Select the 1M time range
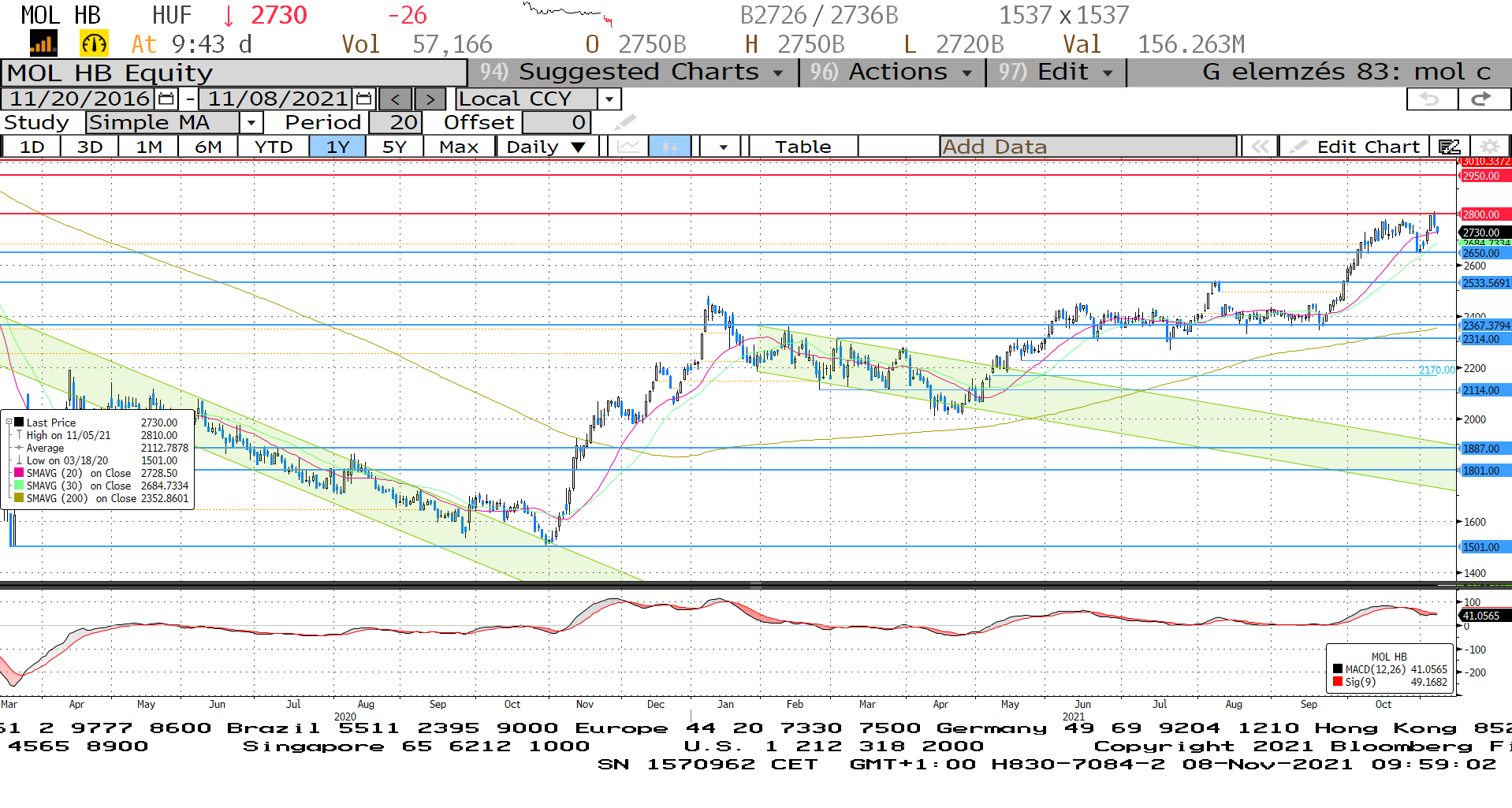This screenshot has width=1512, height=808. 149,147
